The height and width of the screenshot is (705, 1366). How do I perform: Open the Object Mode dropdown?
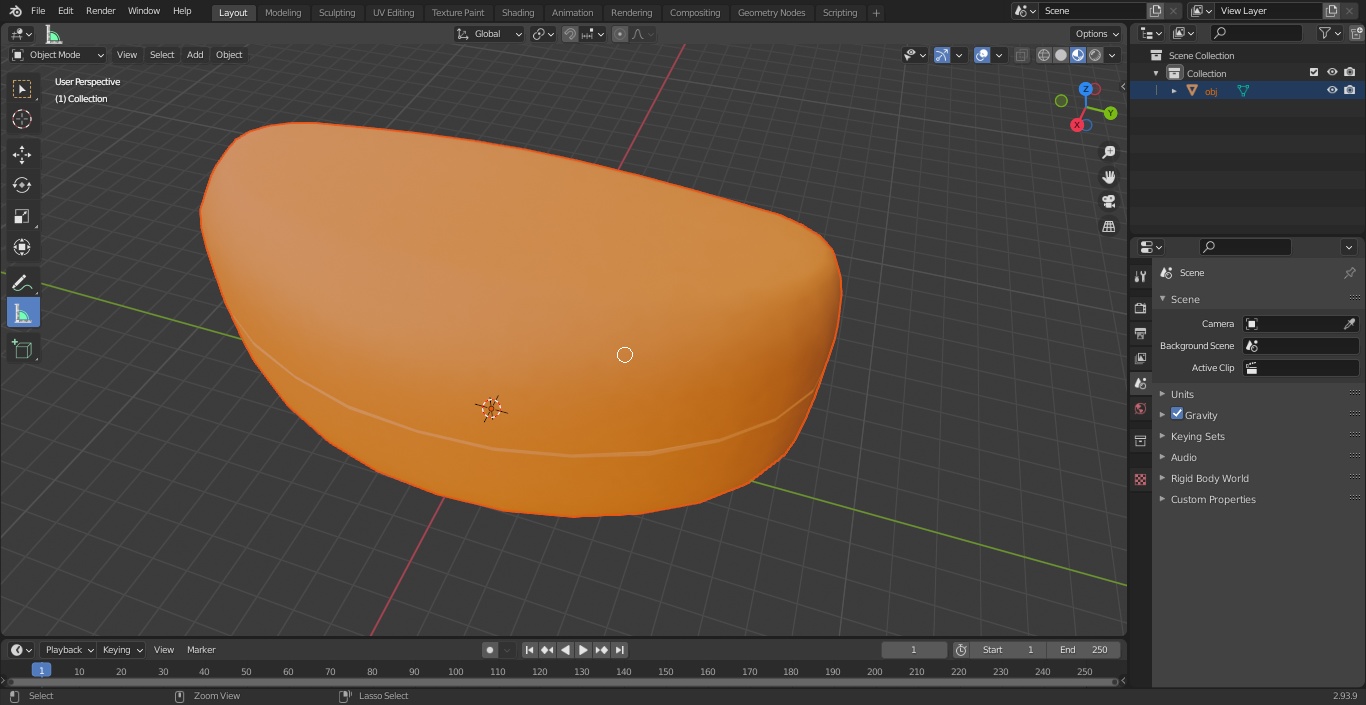pos(58,55)
